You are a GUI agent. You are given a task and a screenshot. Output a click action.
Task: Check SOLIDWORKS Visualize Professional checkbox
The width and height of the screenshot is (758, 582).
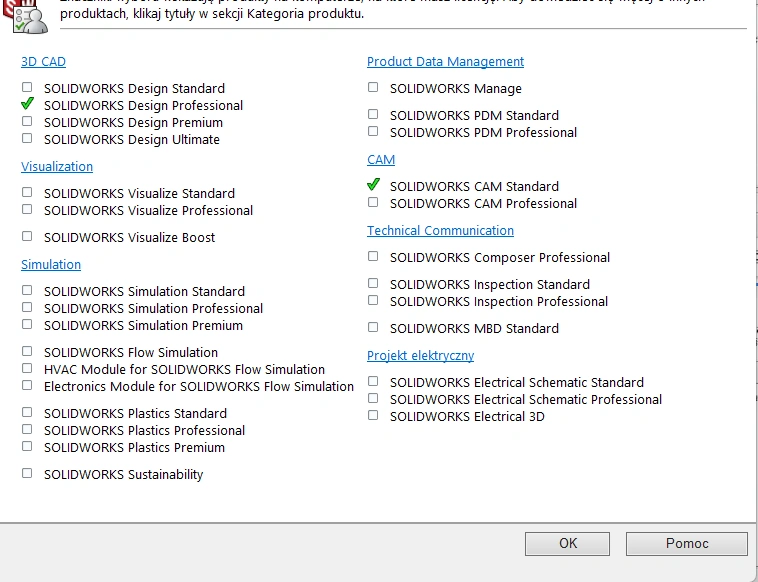tap(27, 209)
